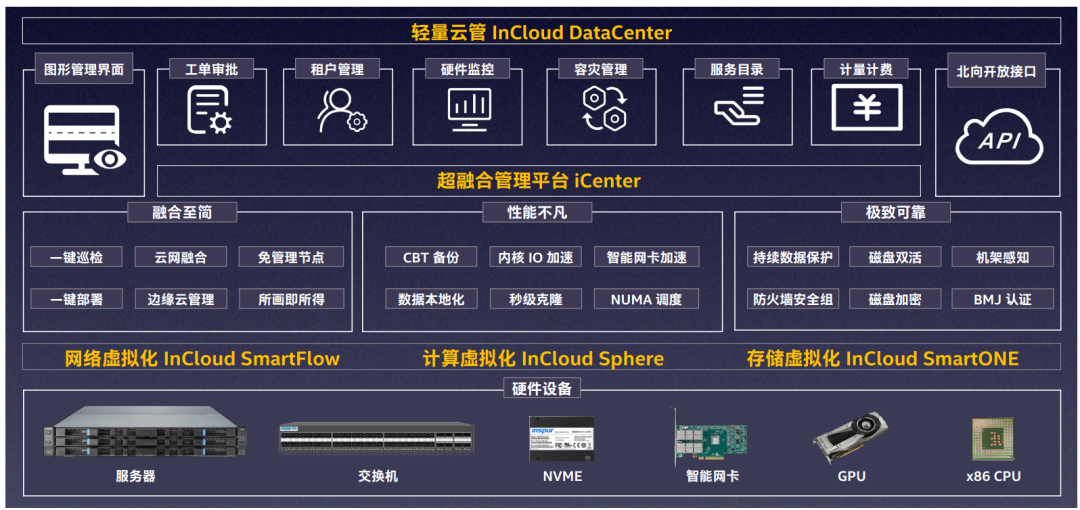Open the 融合至简 section header

coord(182,212)
